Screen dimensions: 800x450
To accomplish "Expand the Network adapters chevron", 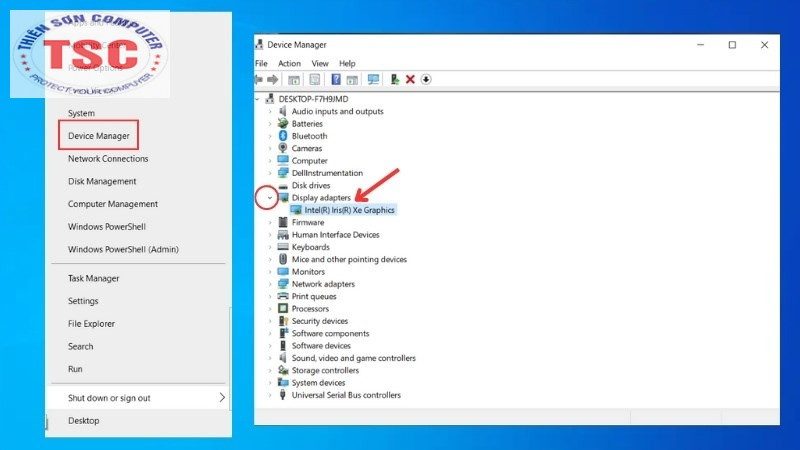I will [270, 284].
